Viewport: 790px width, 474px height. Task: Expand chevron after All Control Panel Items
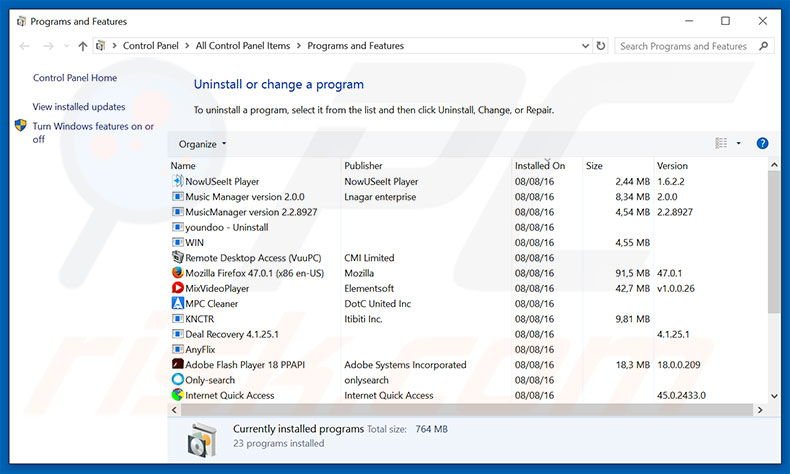pos(299,46)
